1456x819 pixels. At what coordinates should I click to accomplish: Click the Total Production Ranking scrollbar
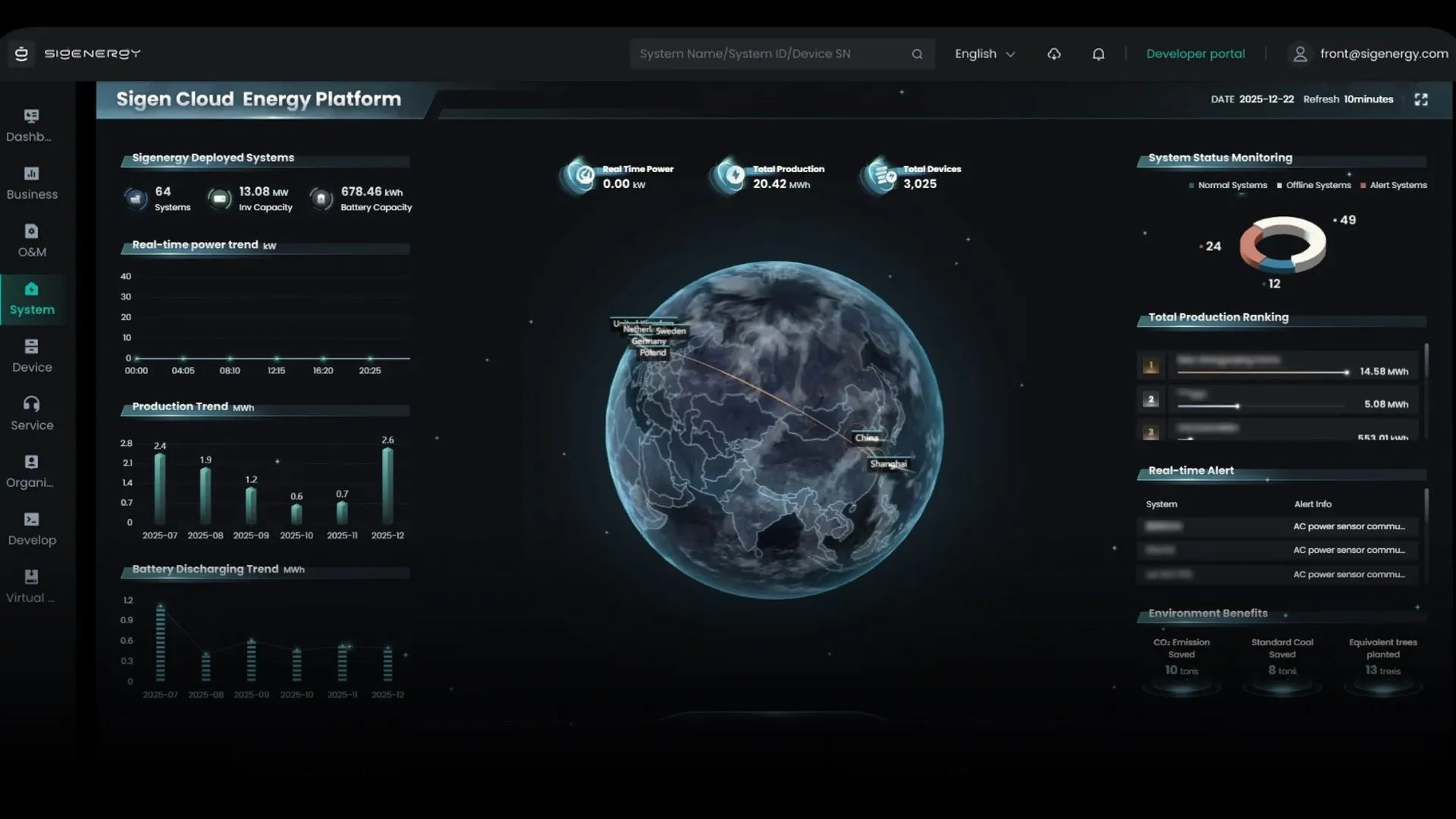(1426, 361)
